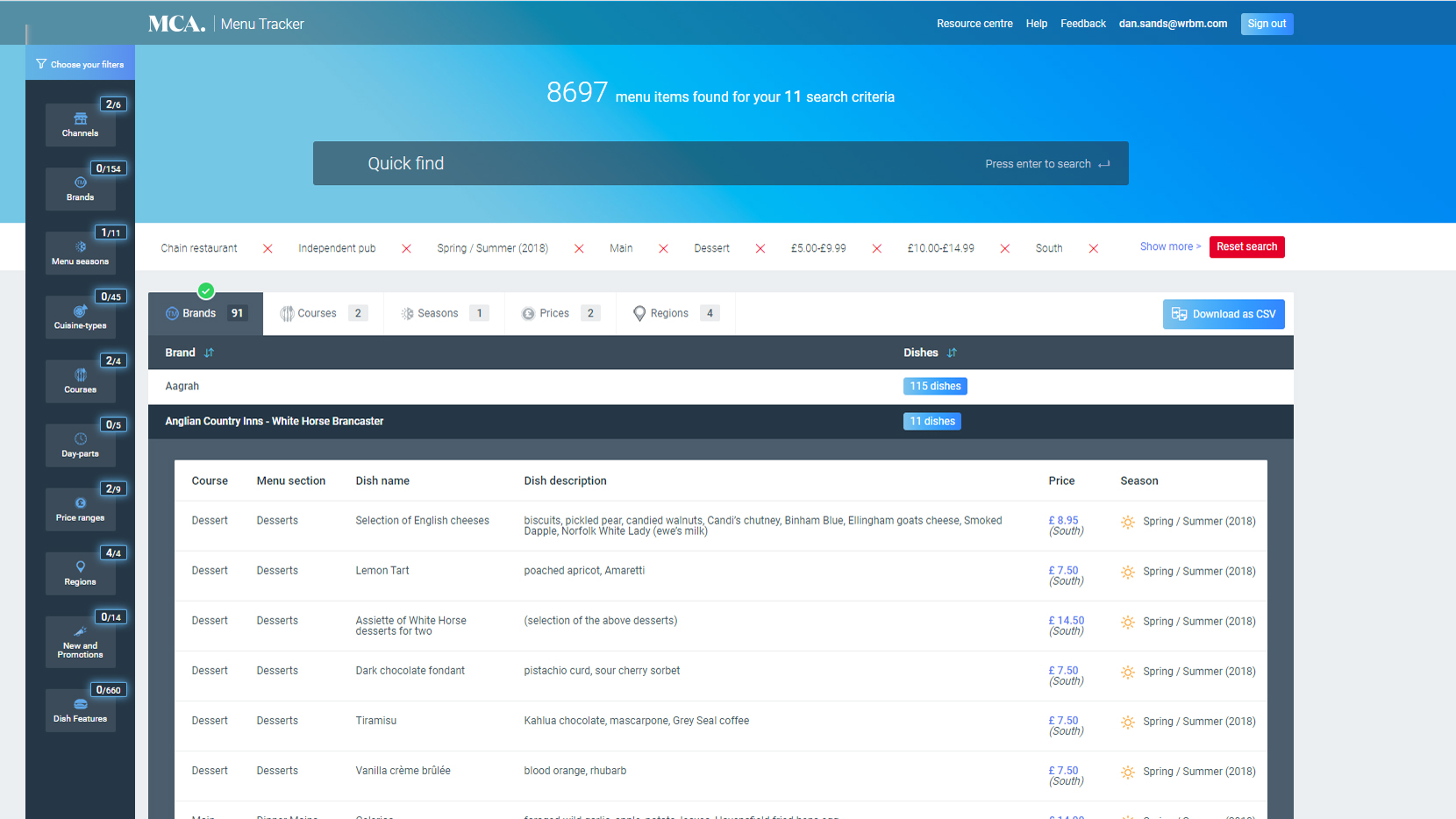1456x819 pixels.
Task: Open the Courses filter in sidebar
Action: (80, 381)
